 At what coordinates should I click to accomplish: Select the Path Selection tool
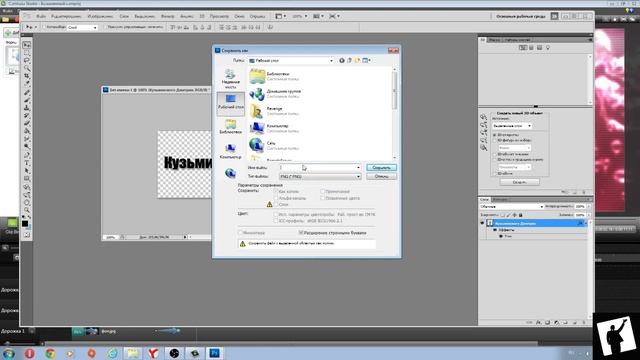(x=27, y=171)
